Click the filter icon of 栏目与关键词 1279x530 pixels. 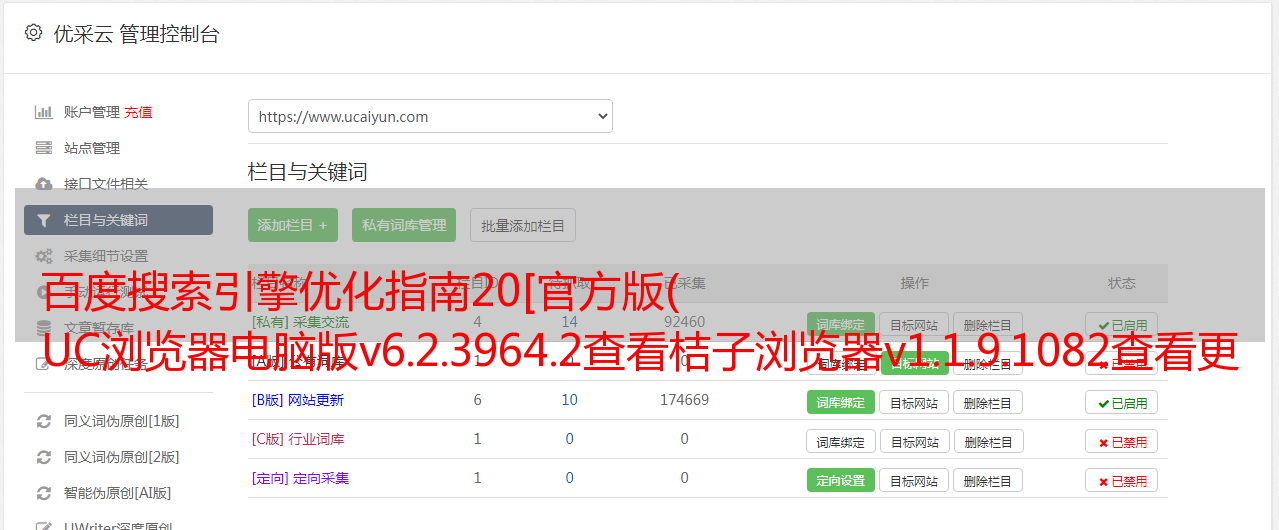[x=43, y=220]
